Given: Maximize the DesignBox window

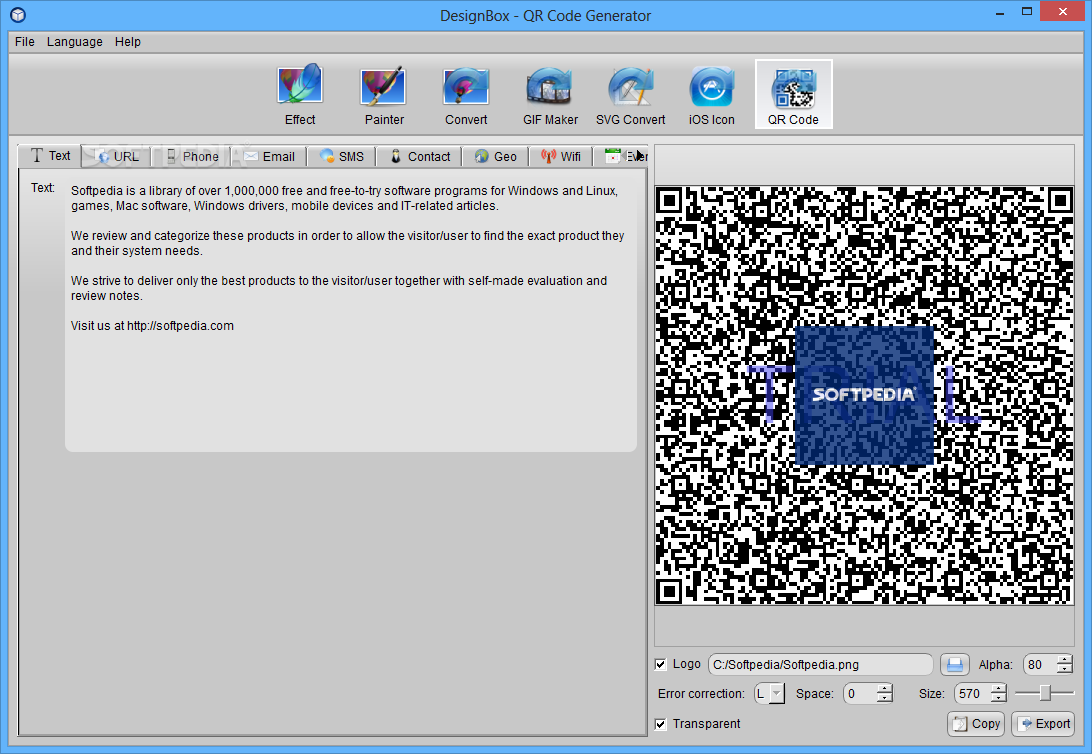Looking at the screenshot, I should coord(1027,12).
